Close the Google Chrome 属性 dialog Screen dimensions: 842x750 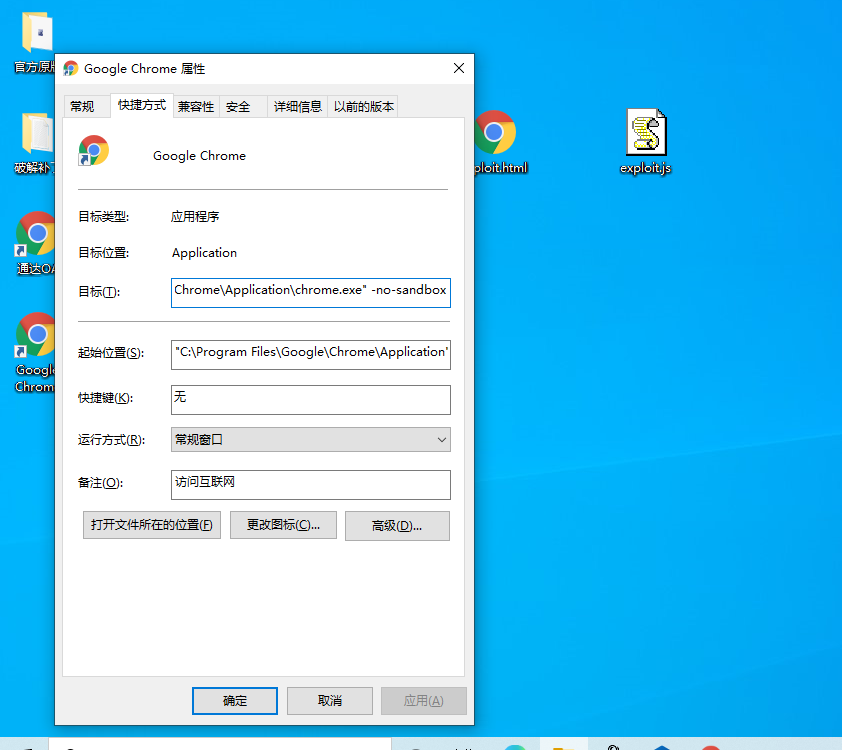[x=459, y=68]
